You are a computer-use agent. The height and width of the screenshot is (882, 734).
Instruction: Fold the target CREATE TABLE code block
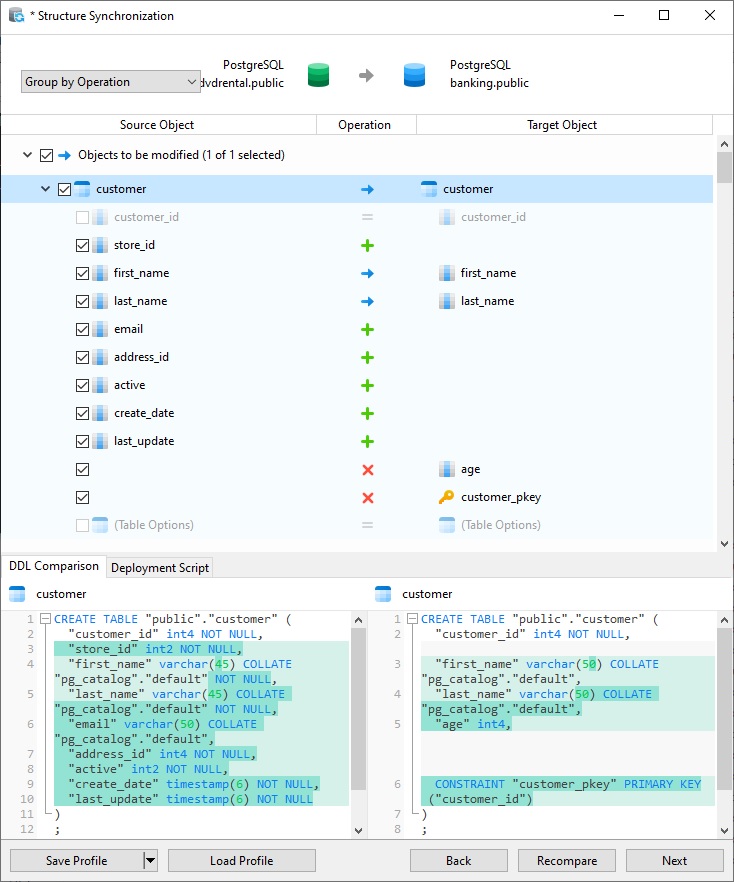coord(412,619)
